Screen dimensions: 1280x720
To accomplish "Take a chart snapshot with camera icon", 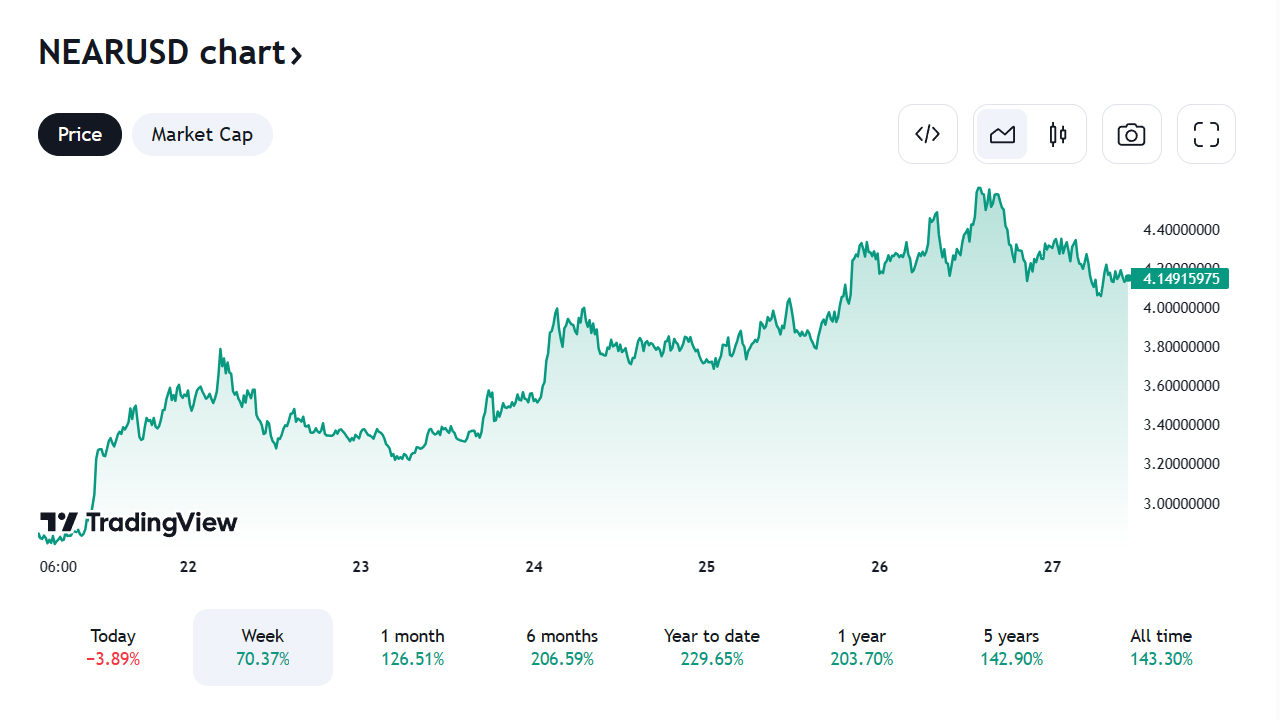I will point(1131,134).
